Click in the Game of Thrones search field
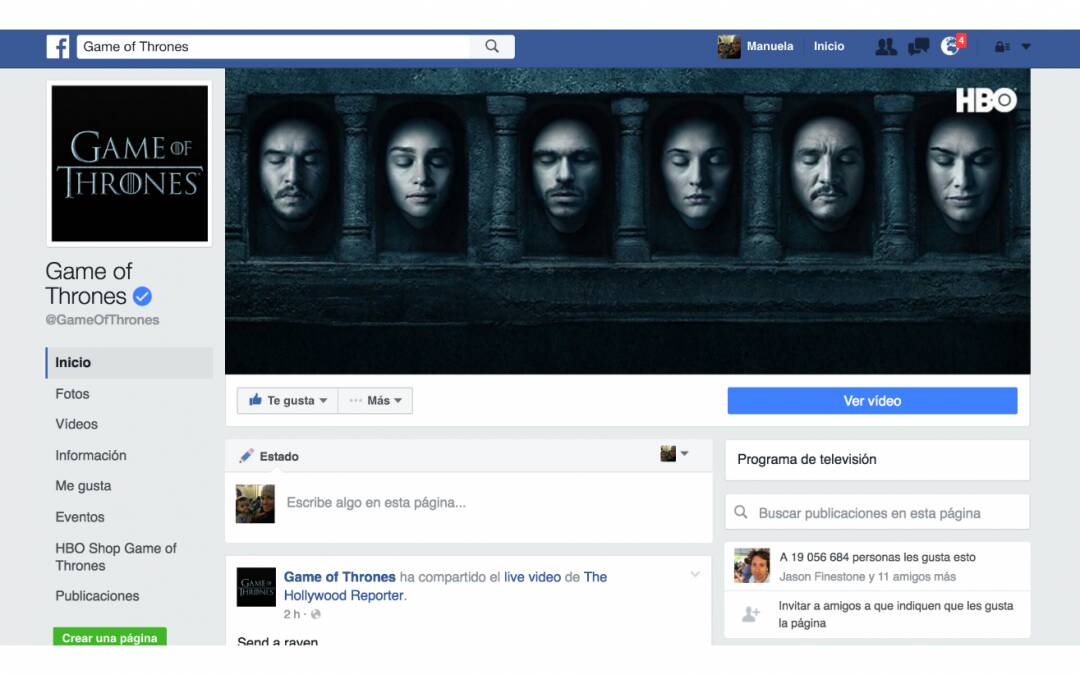The width and height of the screenshot is (1080, 675). point(273,46)
